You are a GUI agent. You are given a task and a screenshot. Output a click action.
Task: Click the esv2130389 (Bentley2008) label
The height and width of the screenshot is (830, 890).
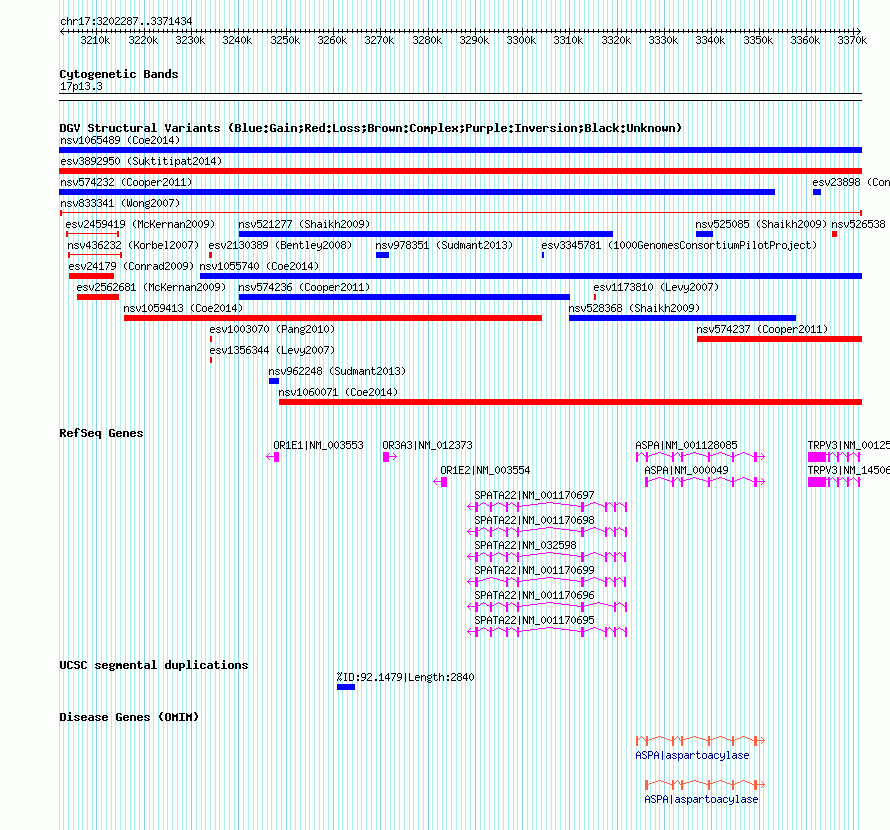[280, 245]
